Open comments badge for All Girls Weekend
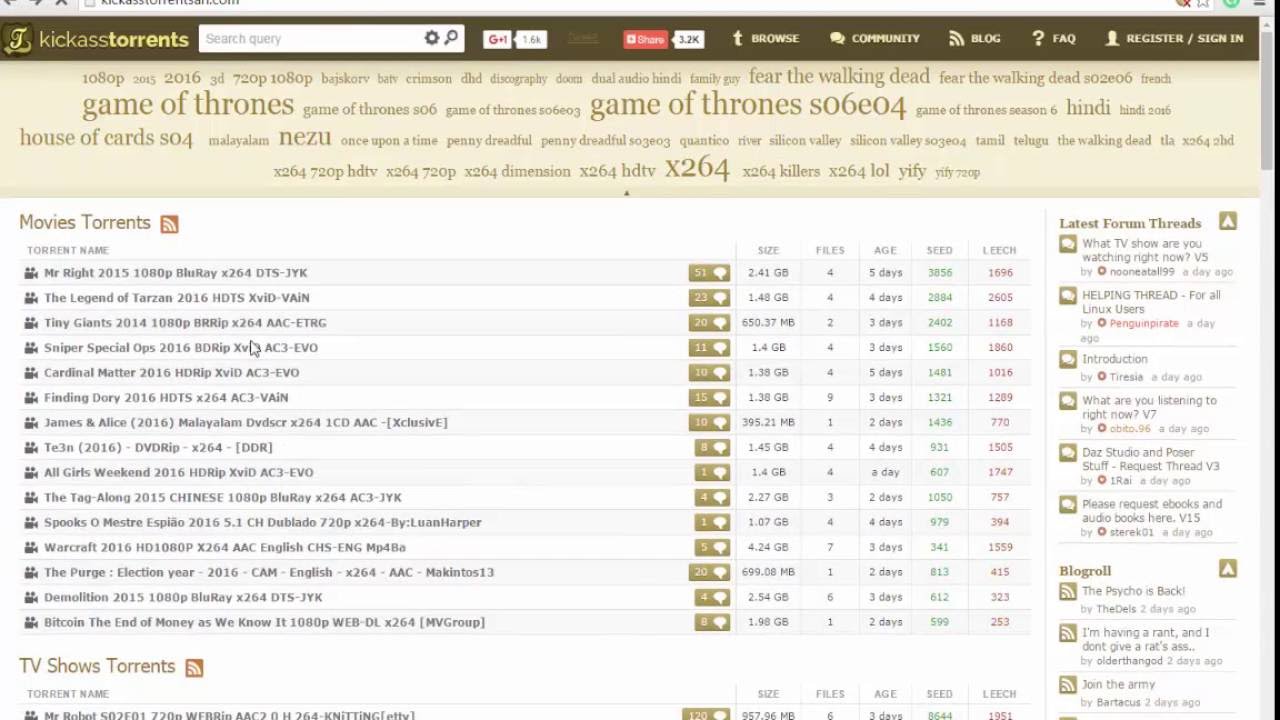The image size is (1280, 720). [x=712, y=472]
